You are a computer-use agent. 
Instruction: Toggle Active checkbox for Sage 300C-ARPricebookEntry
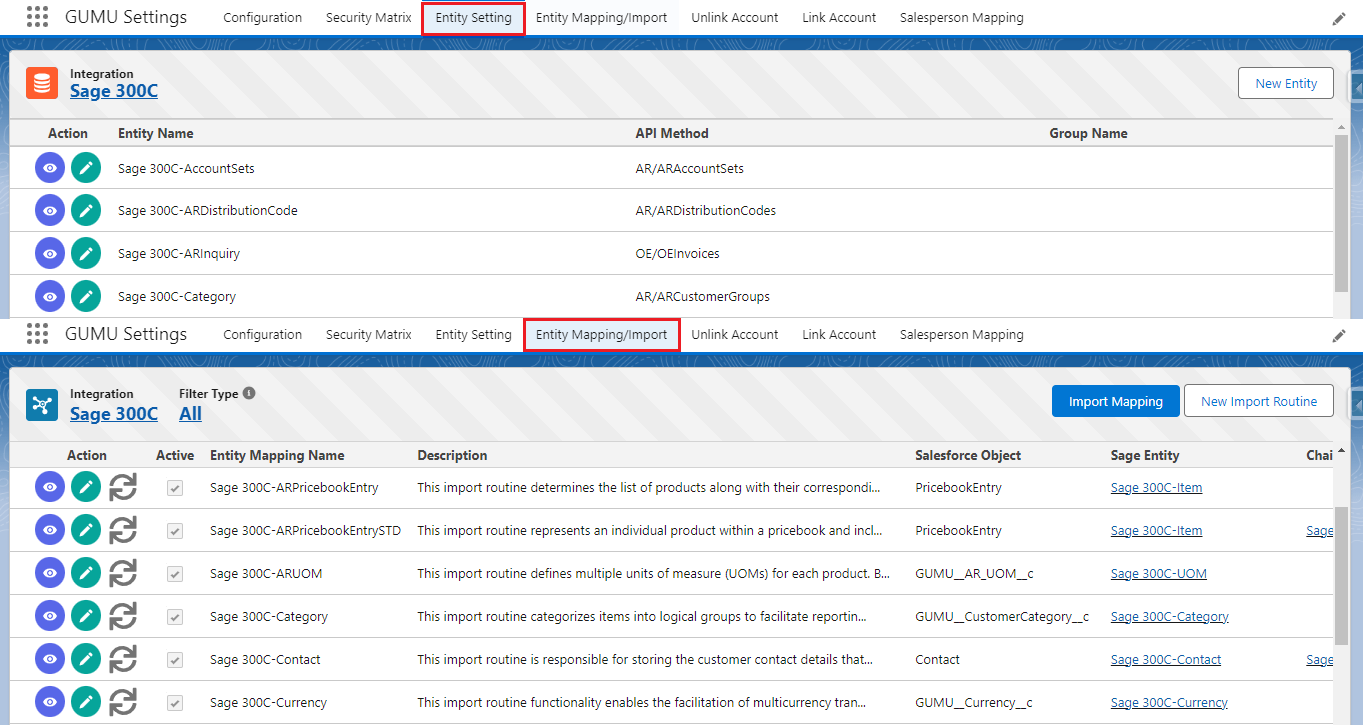tap(175, 488)
